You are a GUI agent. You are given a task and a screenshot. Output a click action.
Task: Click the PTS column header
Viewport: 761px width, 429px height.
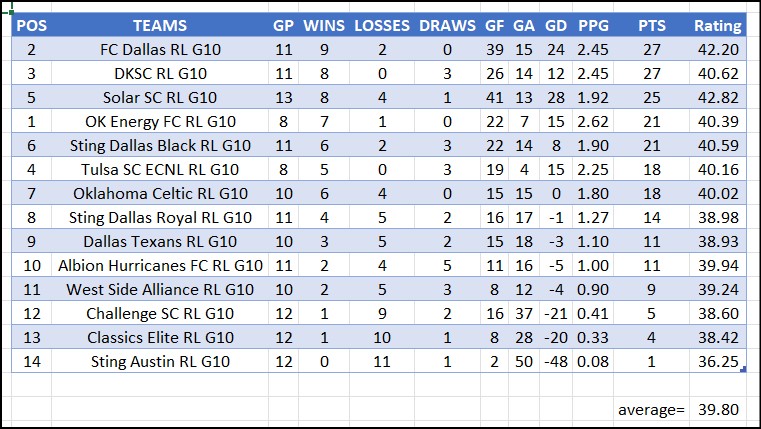pyautogui.click(x=652, y=25)
